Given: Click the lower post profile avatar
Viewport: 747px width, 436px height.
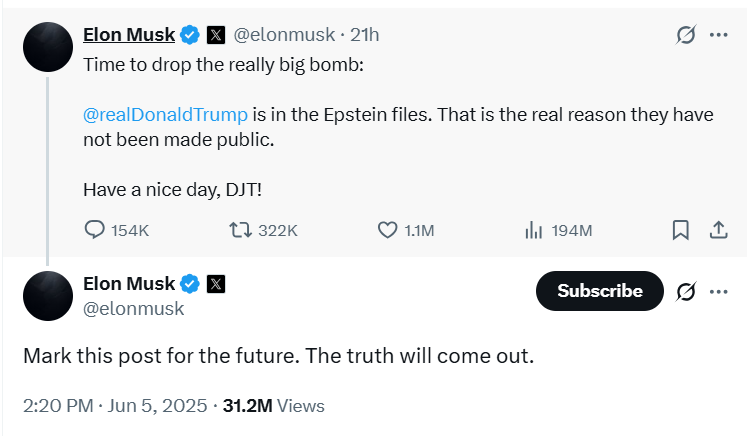Looking at the screenshot, I should pos(48,296).
